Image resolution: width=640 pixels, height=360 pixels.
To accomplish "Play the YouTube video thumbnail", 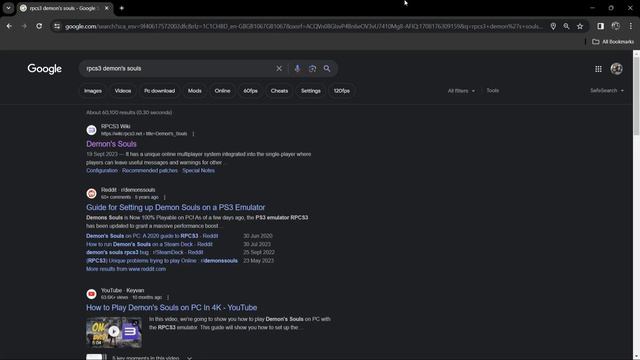I will tap(114, 332).
